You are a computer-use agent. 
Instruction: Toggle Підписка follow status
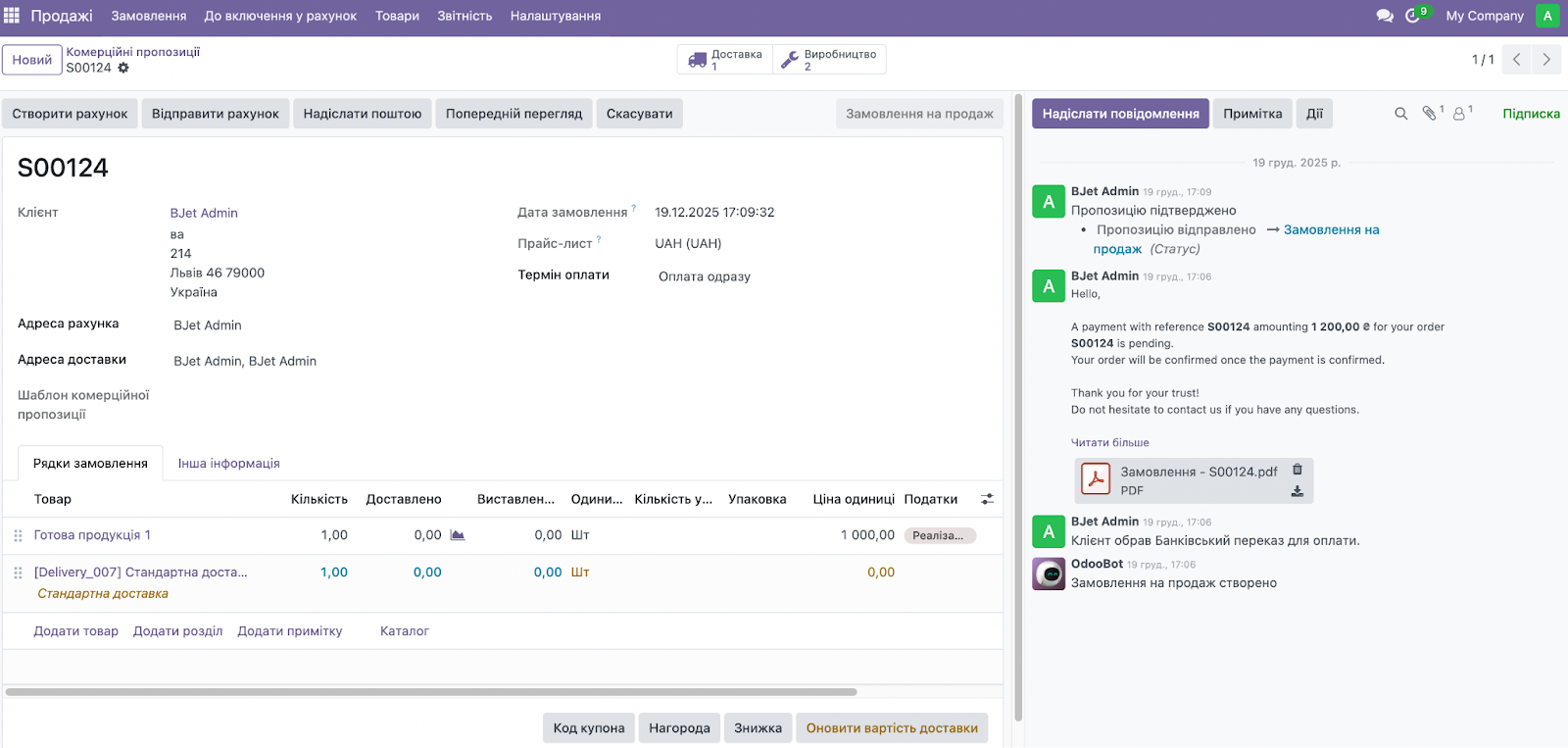coord(1531,114)
